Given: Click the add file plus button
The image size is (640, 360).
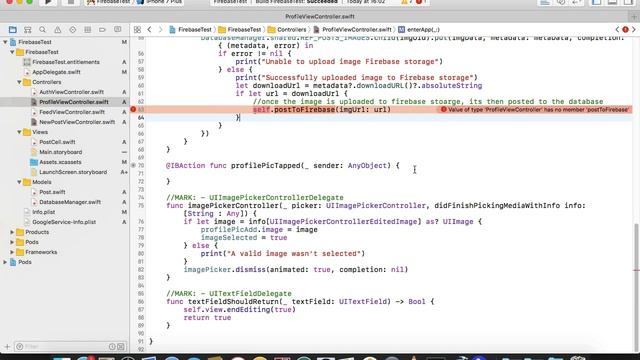Looking at the screenshot, I should tap(7, 347).
